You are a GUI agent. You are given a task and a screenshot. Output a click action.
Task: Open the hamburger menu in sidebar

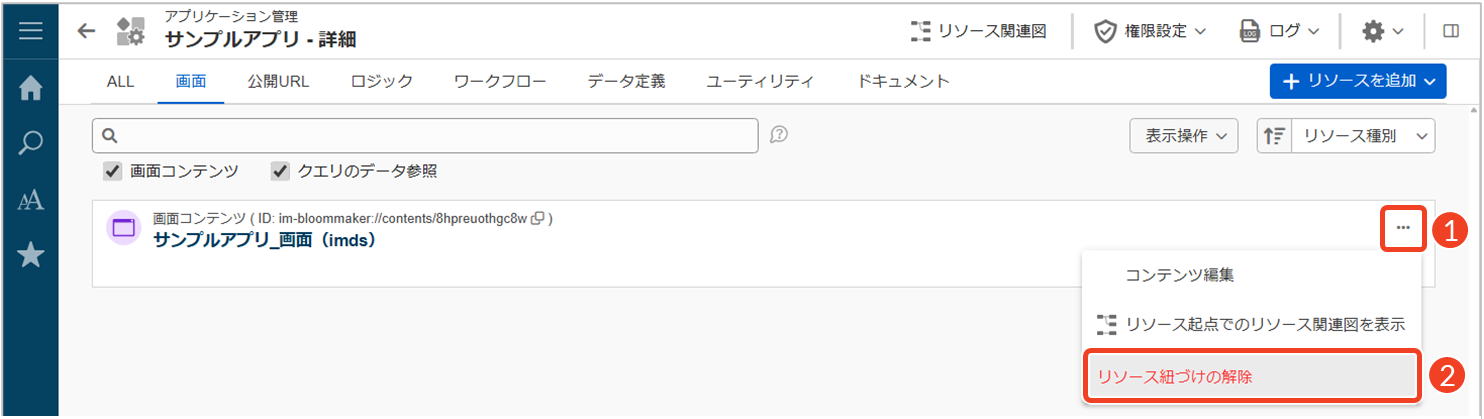30,31
